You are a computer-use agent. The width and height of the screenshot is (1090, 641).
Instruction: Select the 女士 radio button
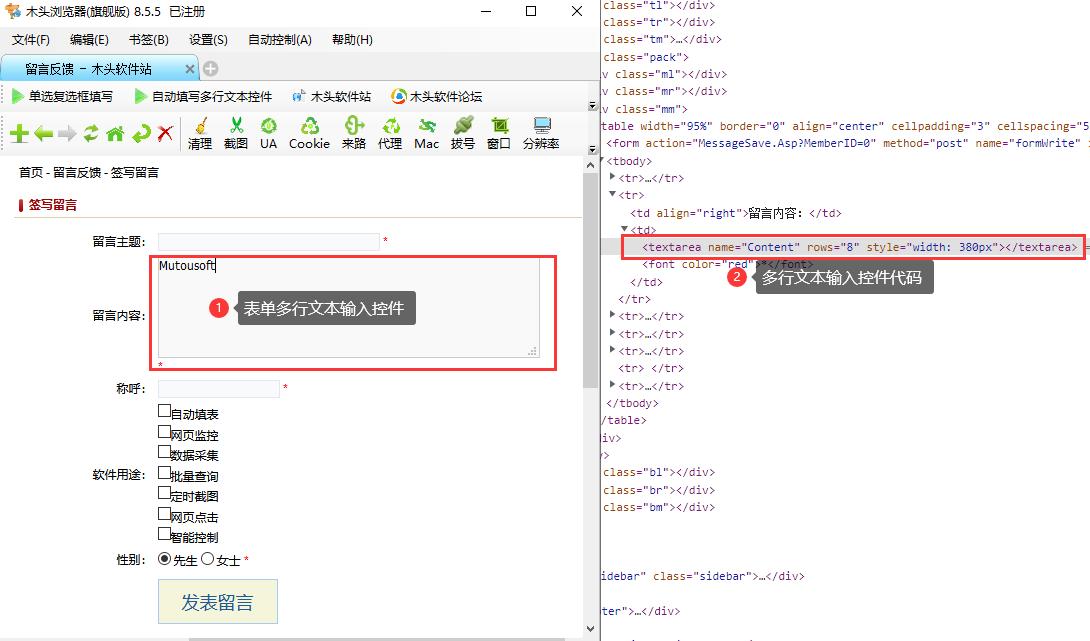pos(208,560)
